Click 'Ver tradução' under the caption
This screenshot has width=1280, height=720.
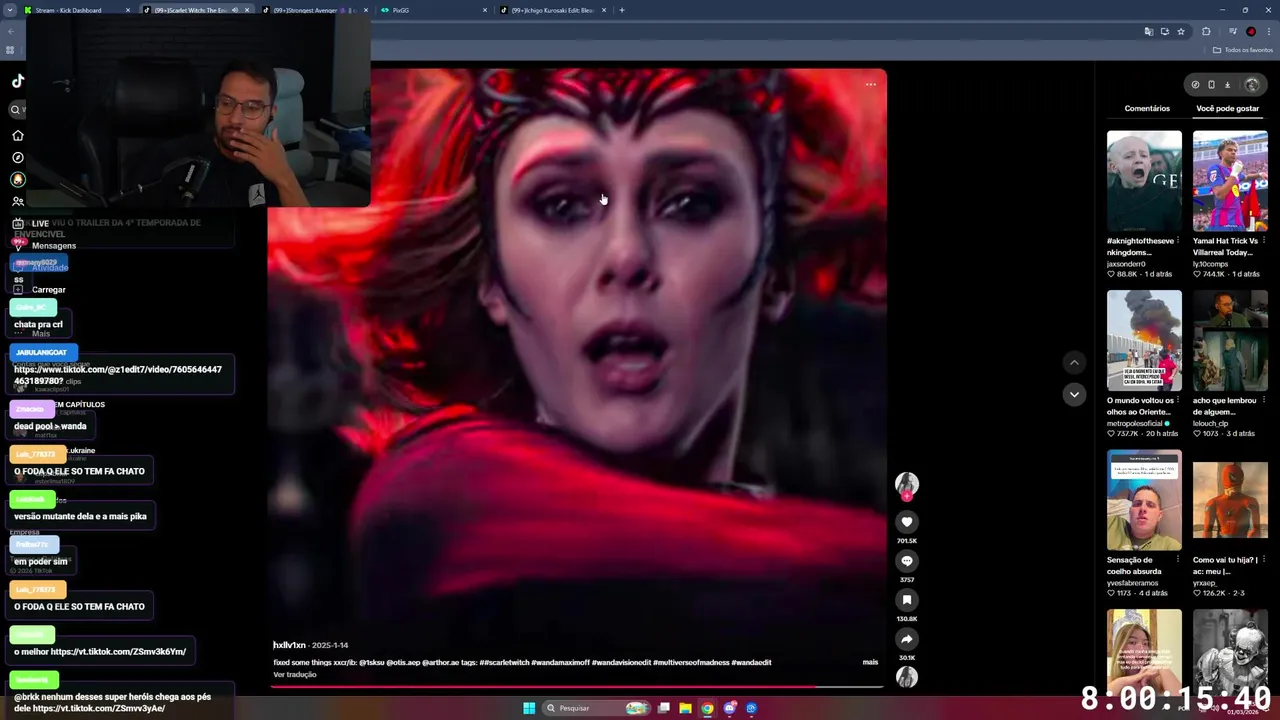(x=295, y=675)
